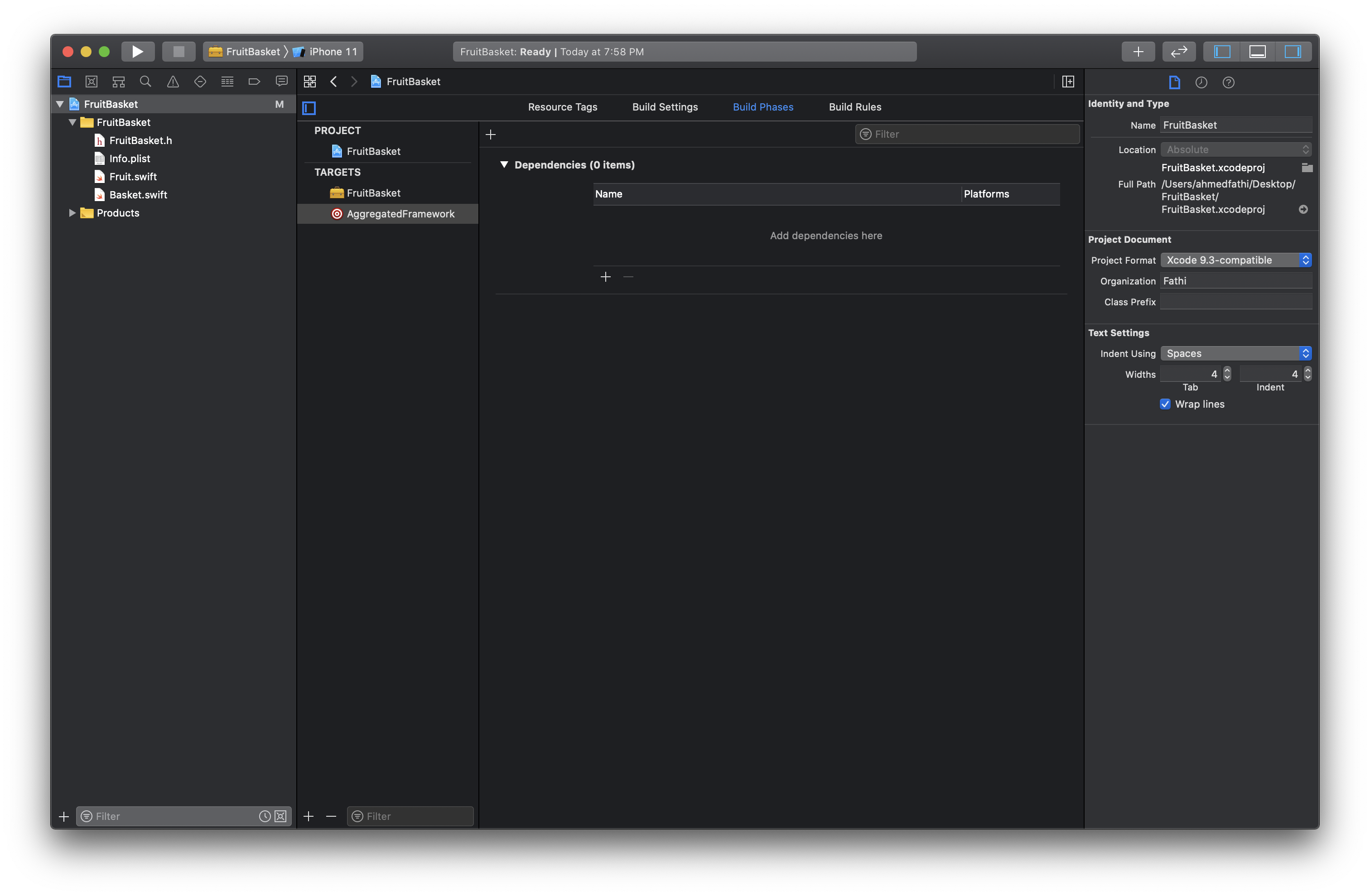The image size is (1370, 896).
Task: Enable the Wrap lines checkbox
Action: pos(1165,404)
